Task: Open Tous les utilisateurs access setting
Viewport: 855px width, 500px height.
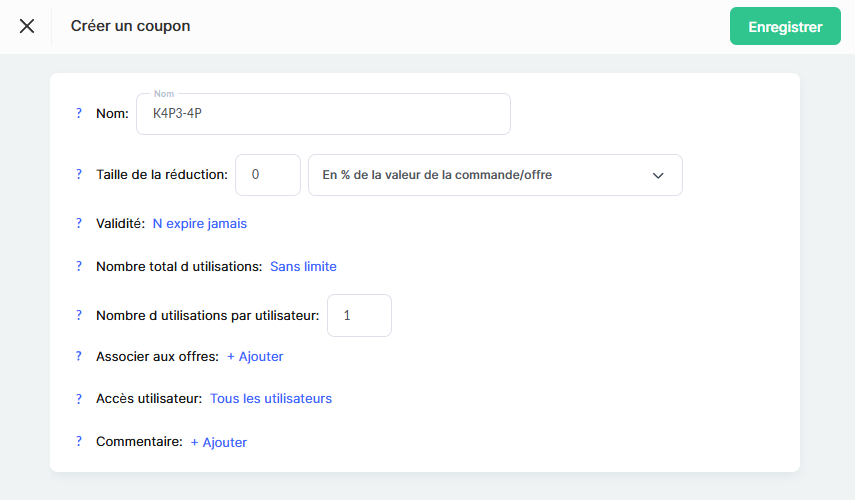Action: pos(271,399)
